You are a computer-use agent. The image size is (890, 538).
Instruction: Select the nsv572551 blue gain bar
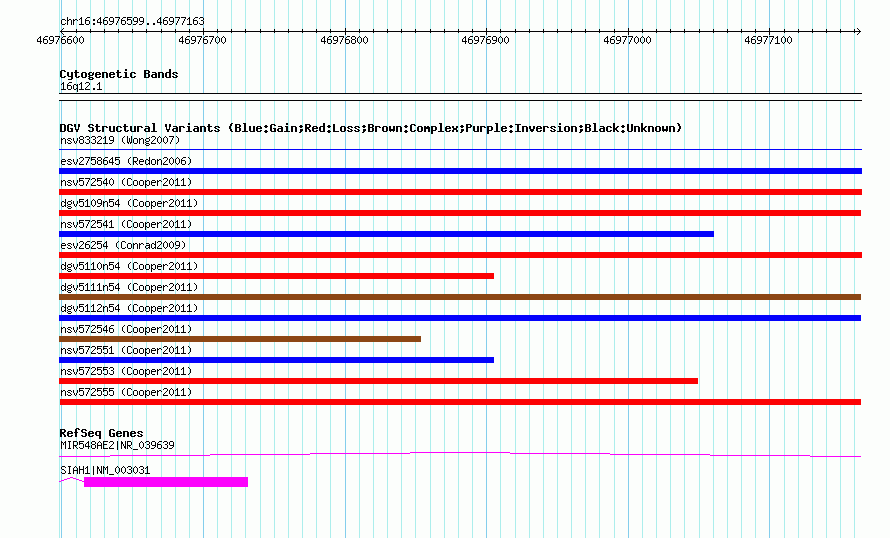click(x=276, y=360)
